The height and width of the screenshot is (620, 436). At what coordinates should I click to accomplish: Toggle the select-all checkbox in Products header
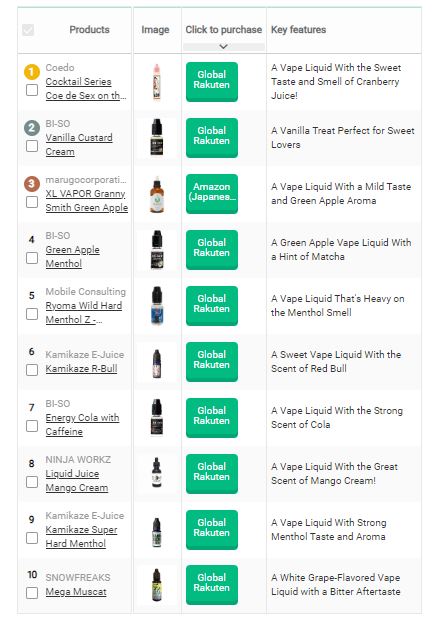28,30
